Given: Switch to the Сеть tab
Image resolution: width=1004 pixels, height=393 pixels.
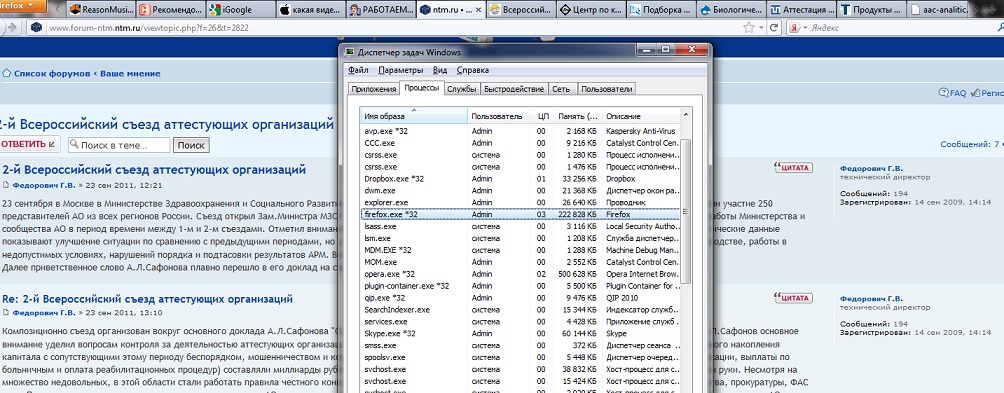Looking at the screenshot, I should (x=563, y=89).
